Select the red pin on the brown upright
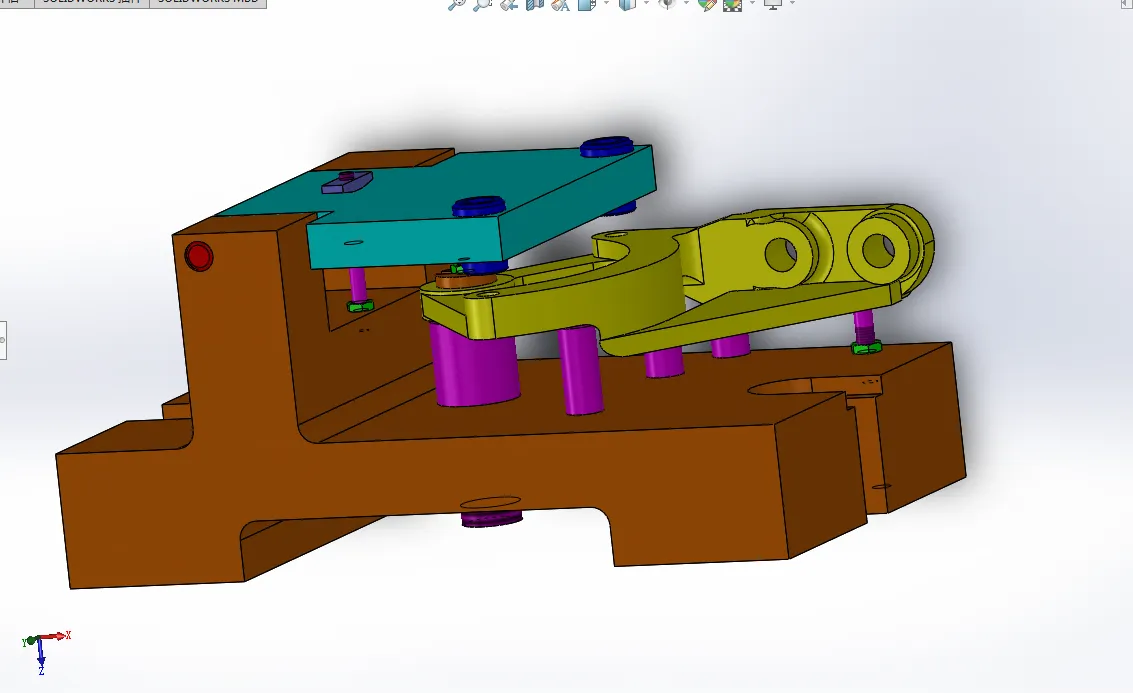The height and width of the screenshot is (693, 1133). 198,257
